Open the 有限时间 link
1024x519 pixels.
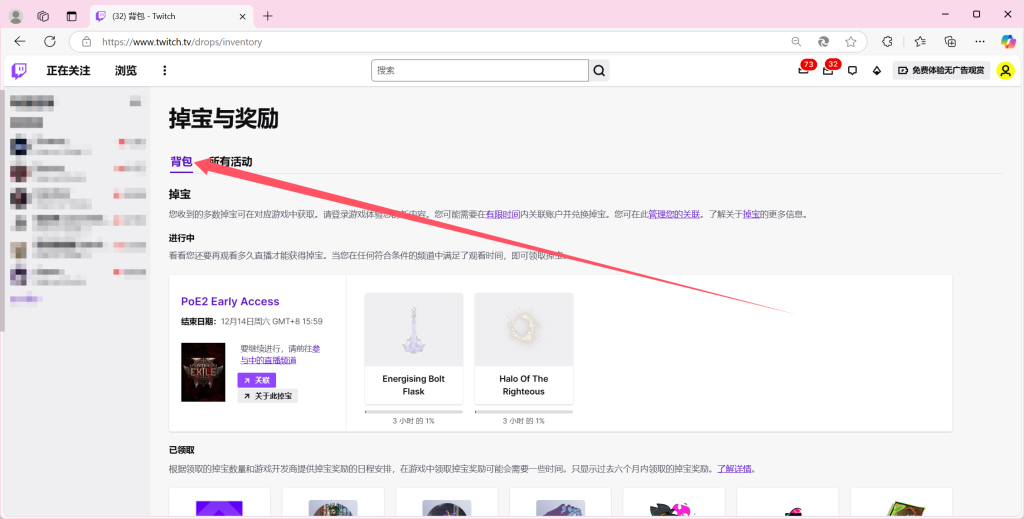503,214
